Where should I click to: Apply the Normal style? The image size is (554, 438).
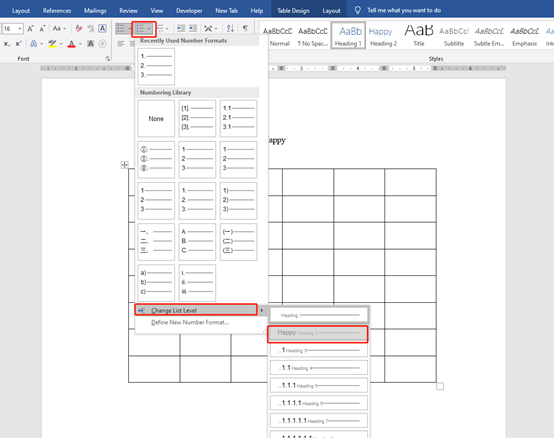(279, 36)
